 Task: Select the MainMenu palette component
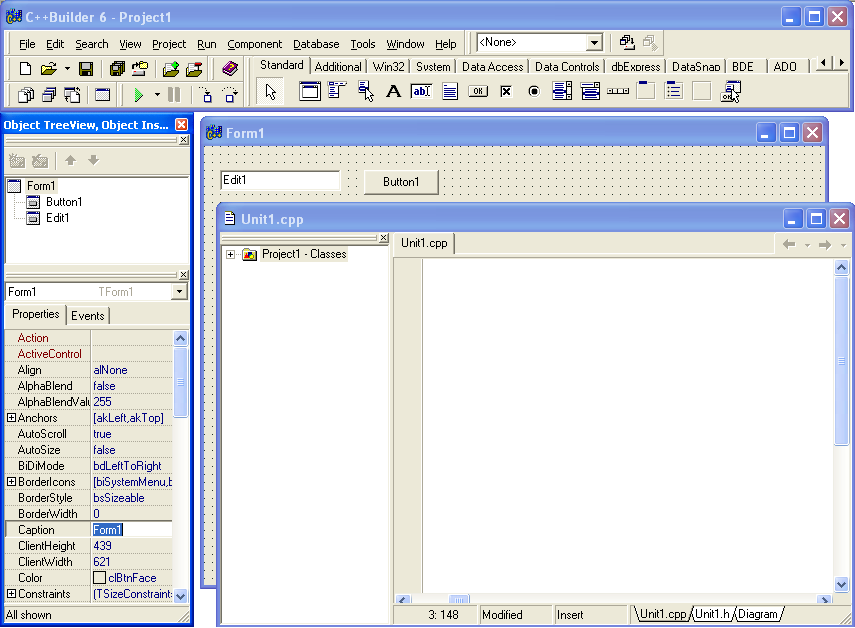pos(338,91)
